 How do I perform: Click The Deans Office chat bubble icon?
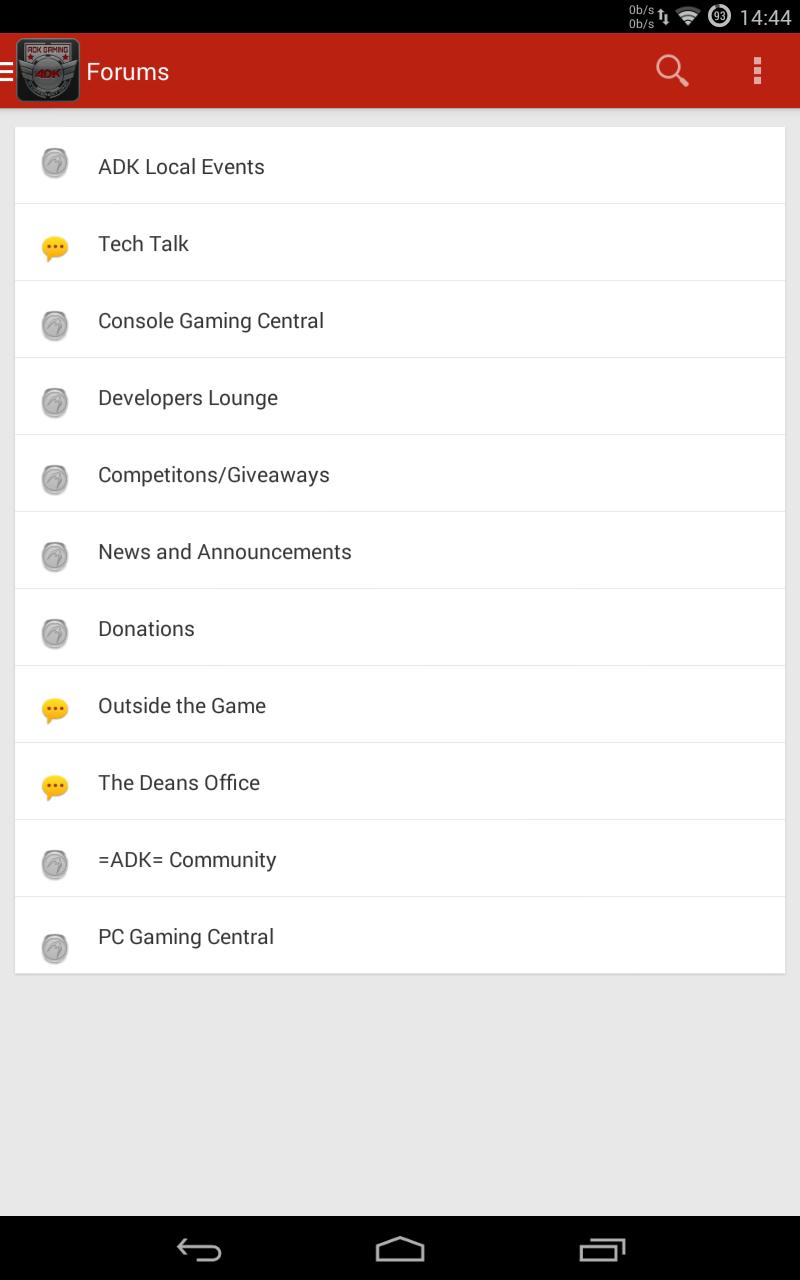[x=55, y=787]
